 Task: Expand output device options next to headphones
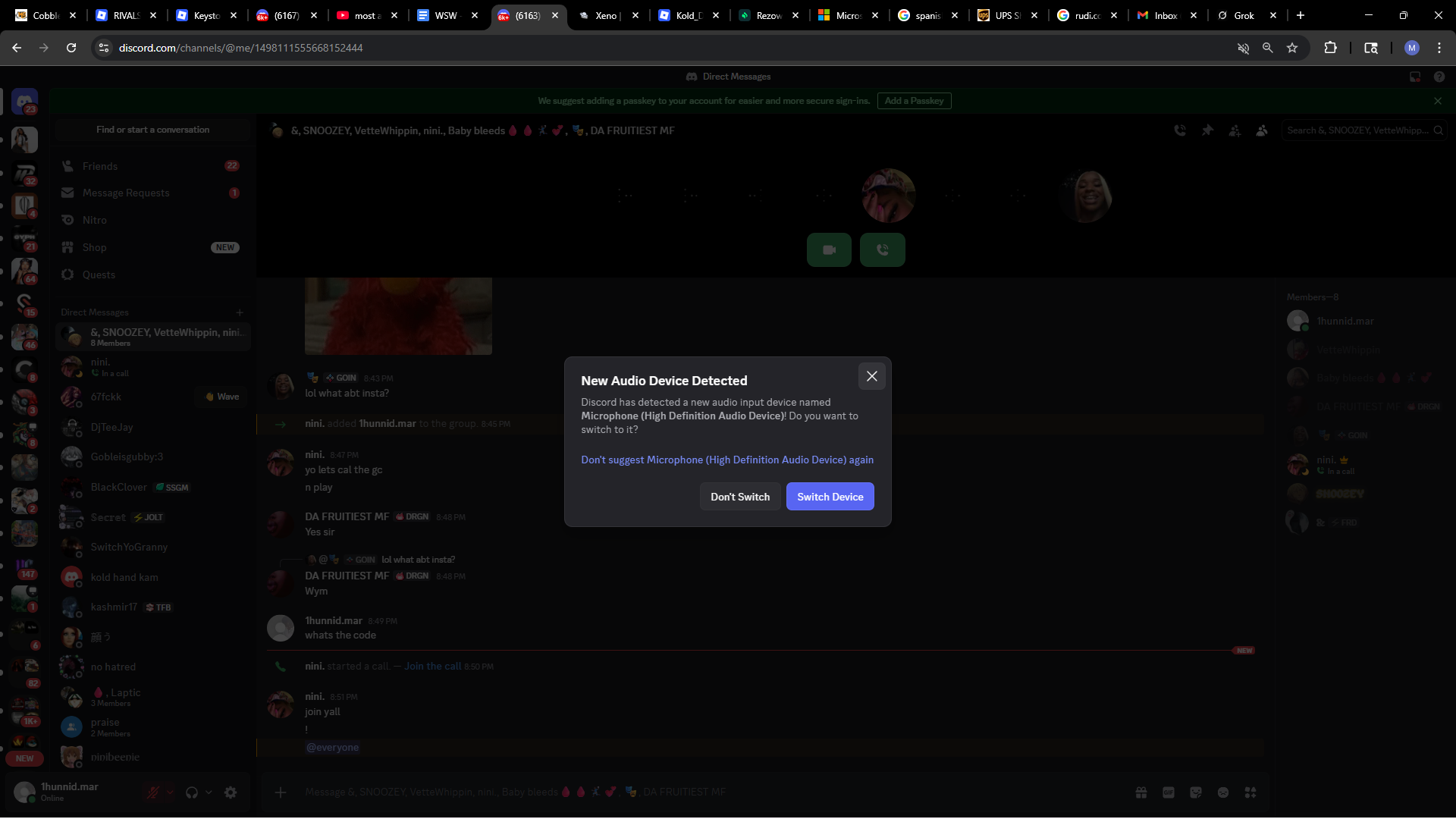tap(209, 792)
